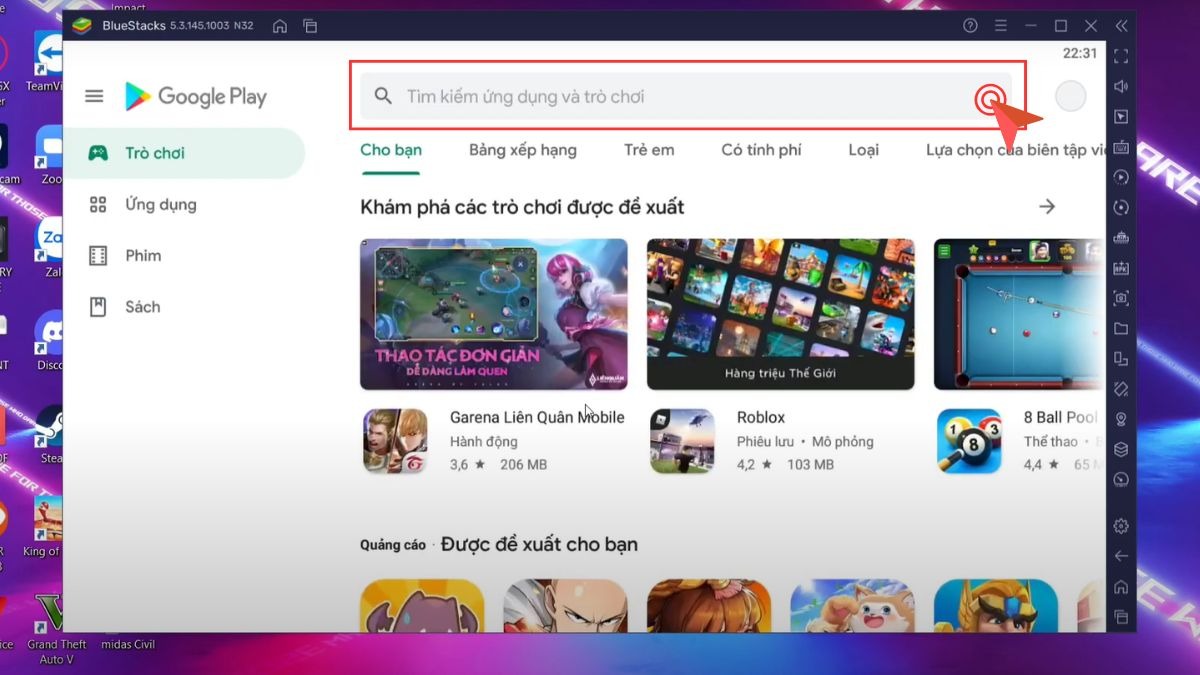This screenshot has width=1200, height=675.
Task: Open the bald anime fighter ad app icon
Action: pyautogui.click(x=565, y=606)
